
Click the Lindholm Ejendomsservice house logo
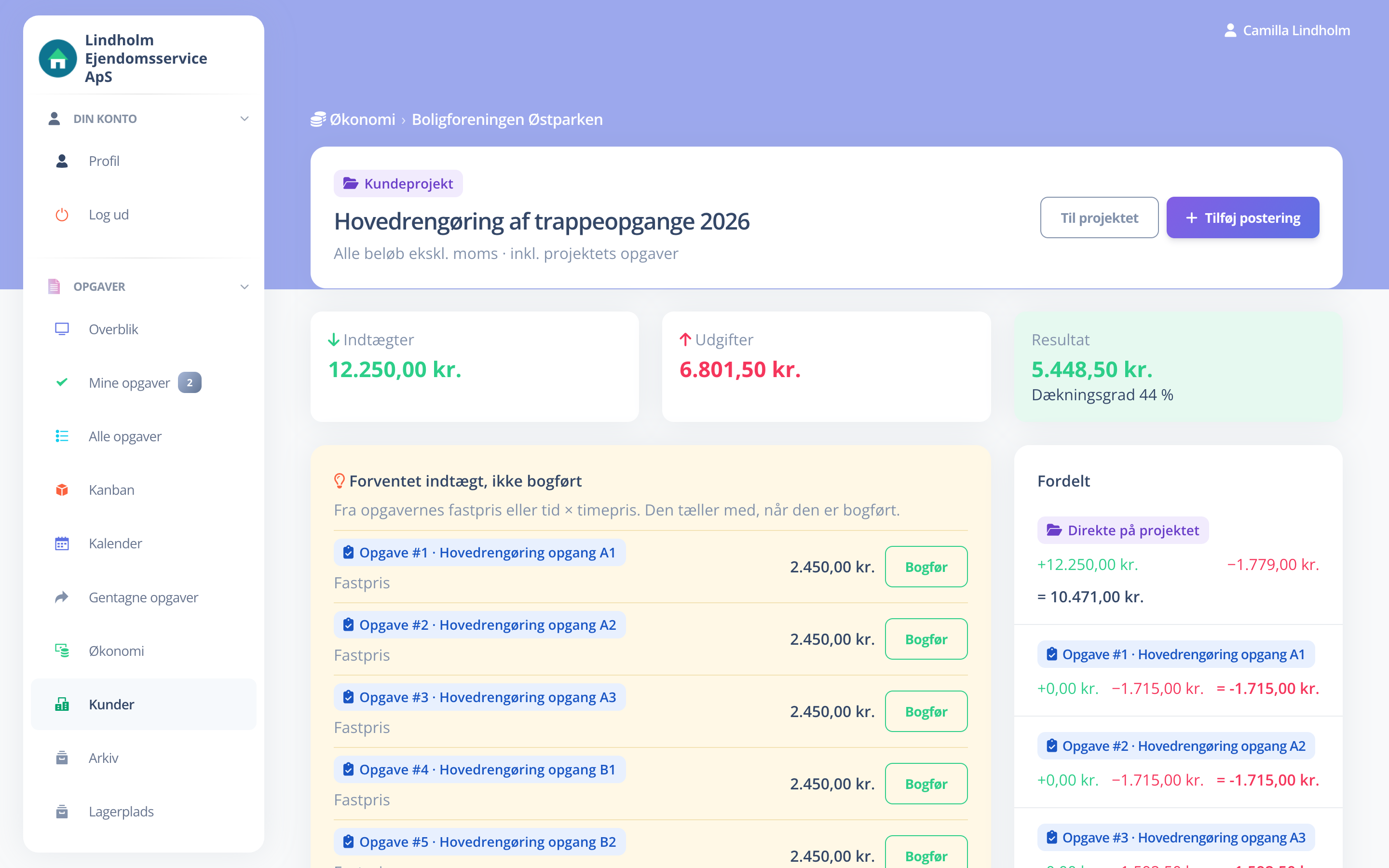coord(58,58)
